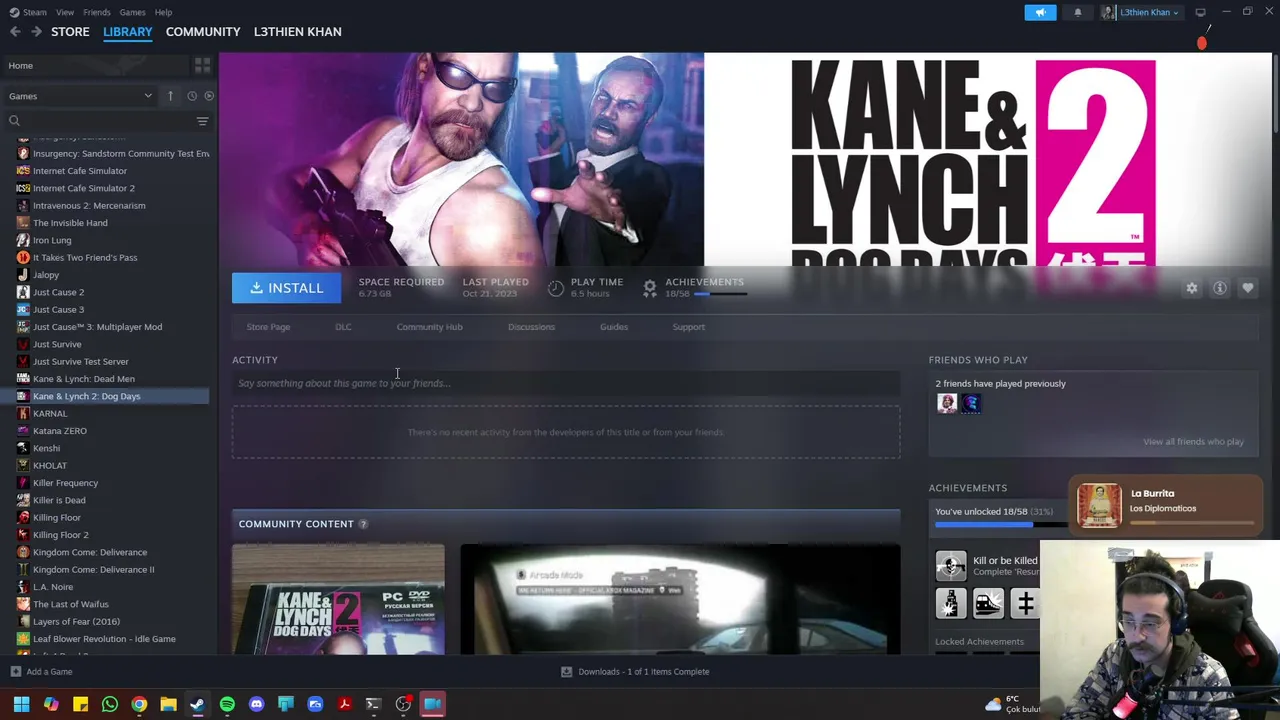
Task: Open the Friends menu
Action: [97, 12]
